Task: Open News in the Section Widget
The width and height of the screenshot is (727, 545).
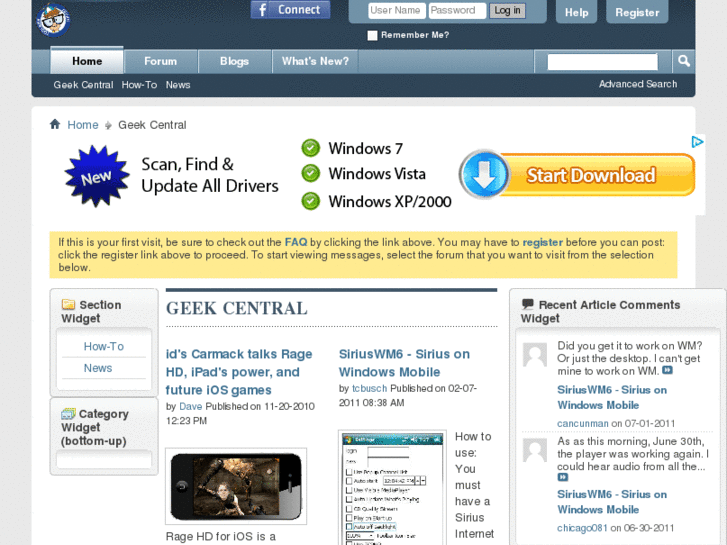Action: click(98, 368)
